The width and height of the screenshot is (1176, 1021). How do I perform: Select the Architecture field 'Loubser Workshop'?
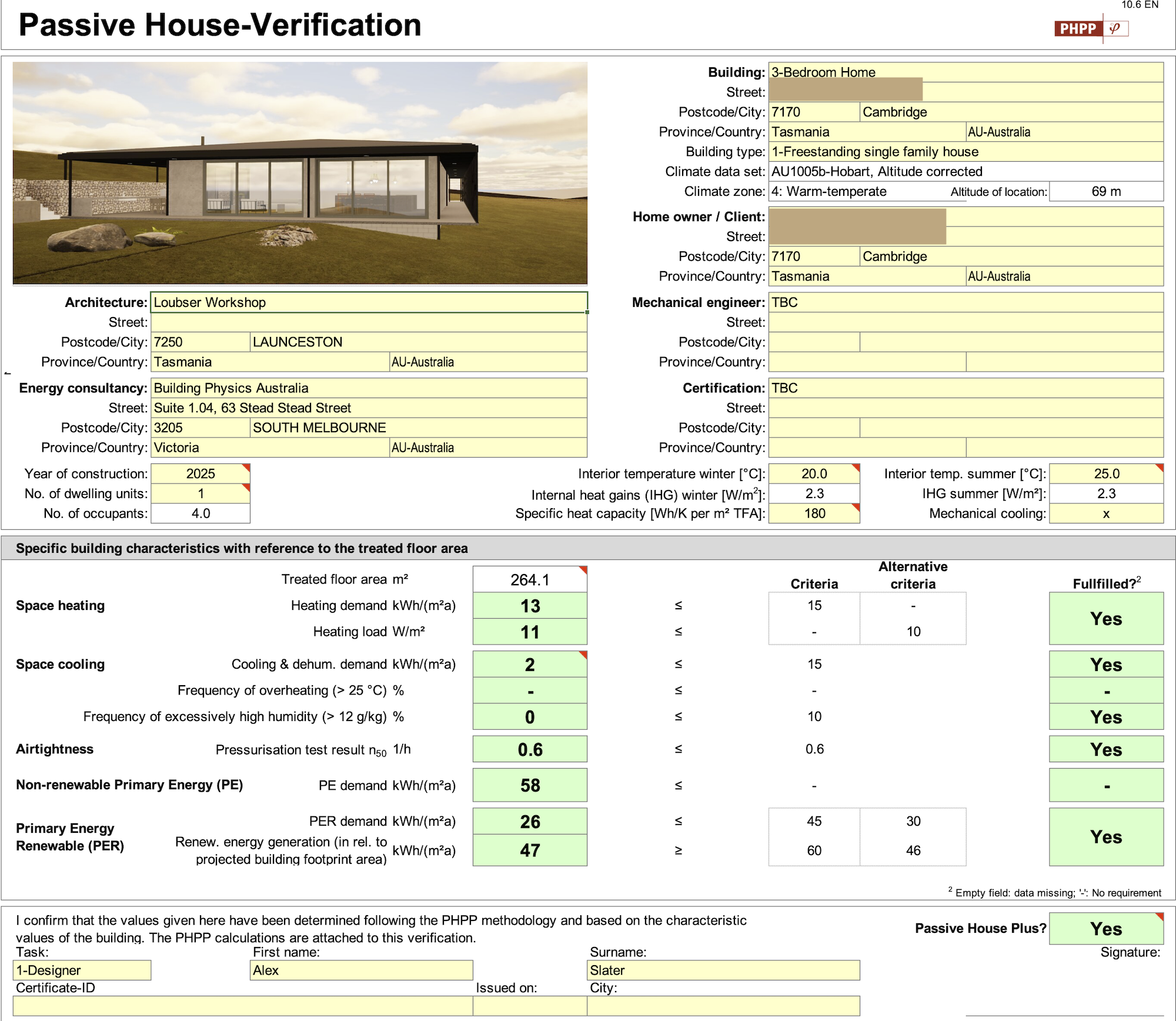click(369, 302)
